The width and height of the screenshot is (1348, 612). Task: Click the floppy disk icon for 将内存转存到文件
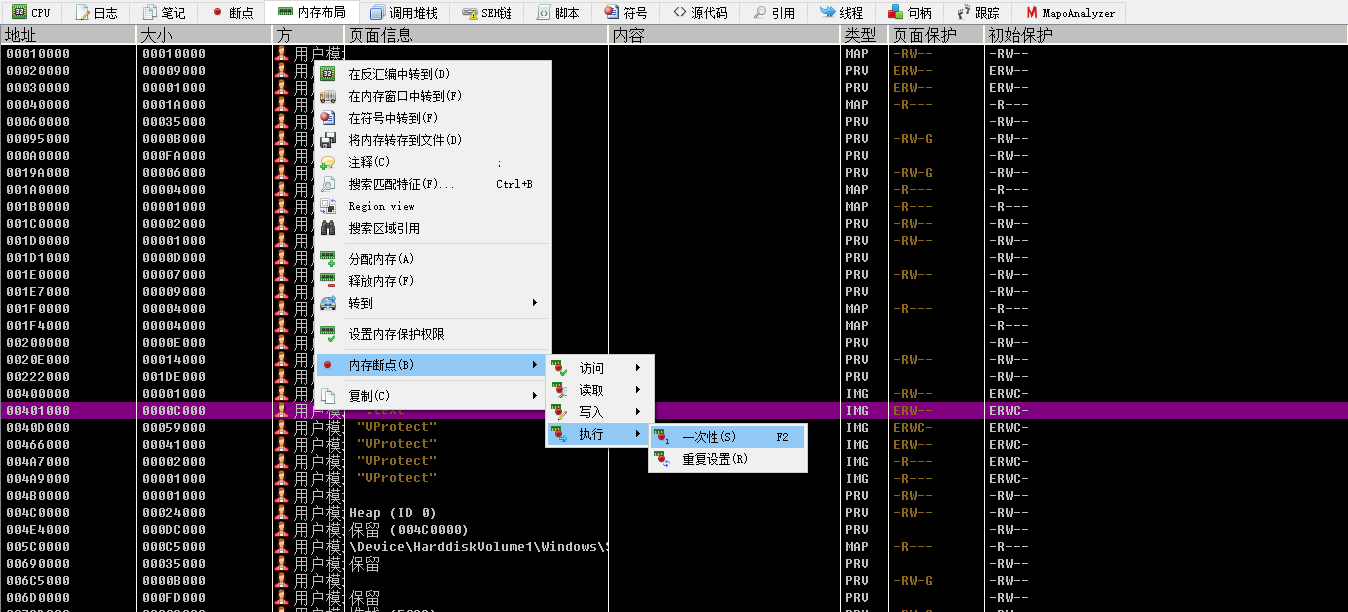pyautogui.click(x=327, y=140)
